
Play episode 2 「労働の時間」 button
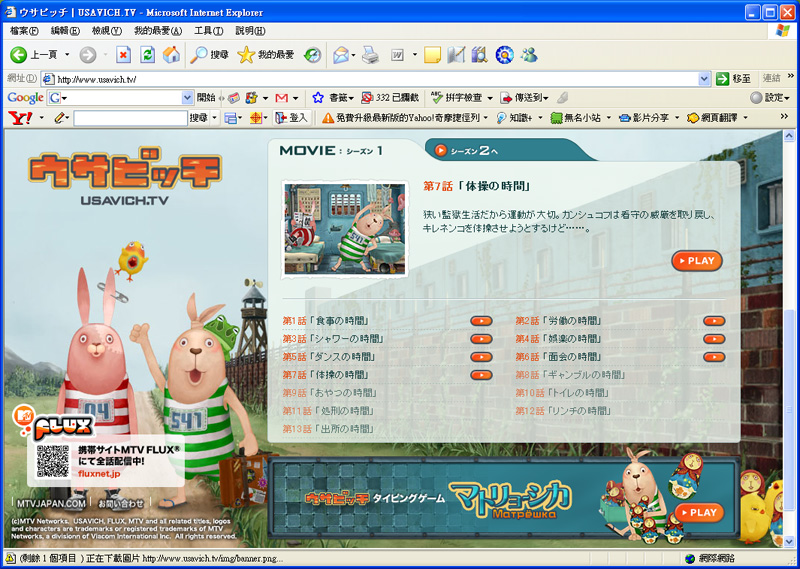point(714,321)
